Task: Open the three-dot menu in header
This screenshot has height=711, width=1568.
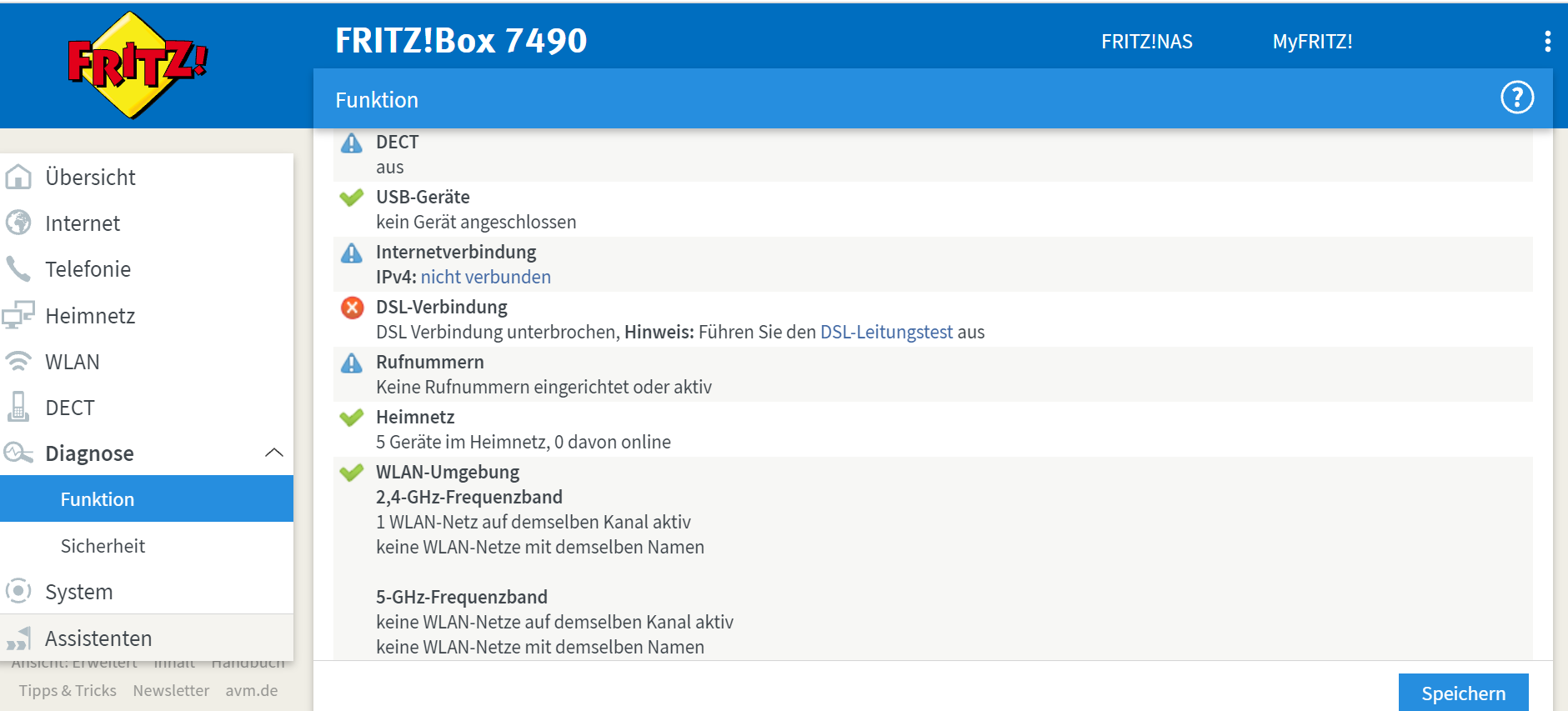Action: [x=1547, y=42]
